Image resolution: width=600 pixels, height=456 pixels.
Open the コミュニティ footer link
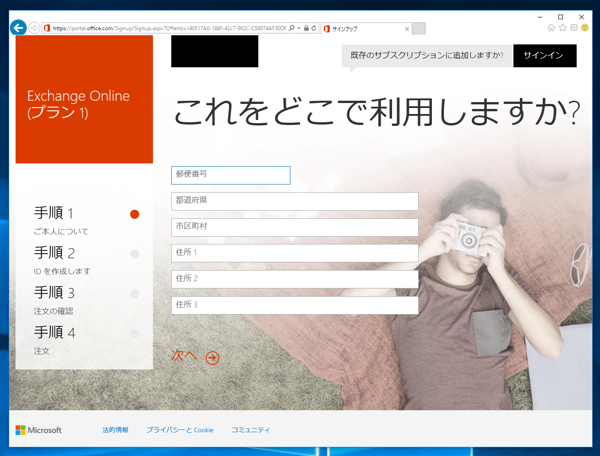pyautogui.click(x=251, y=430)
